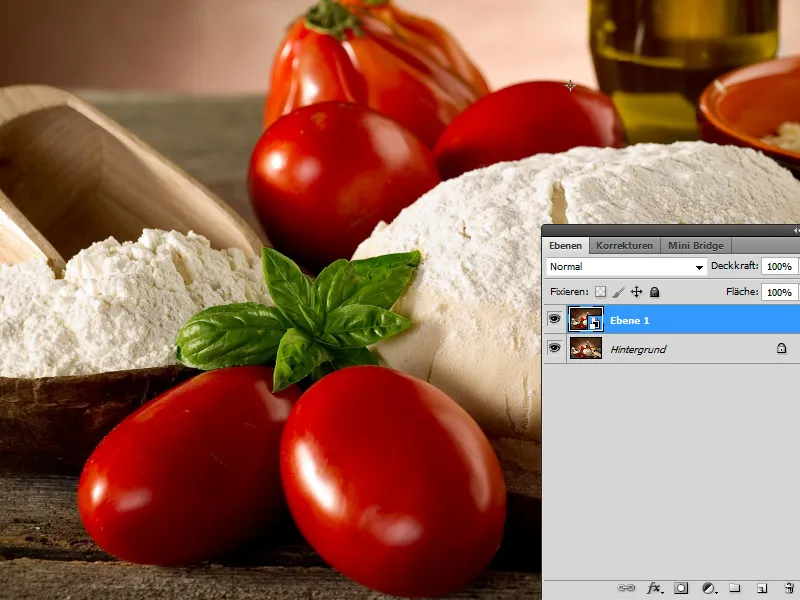Screen dimensions: 800x600
Task: Open the Normal blend mode dropdown
Action: click(x=627, y=267)
